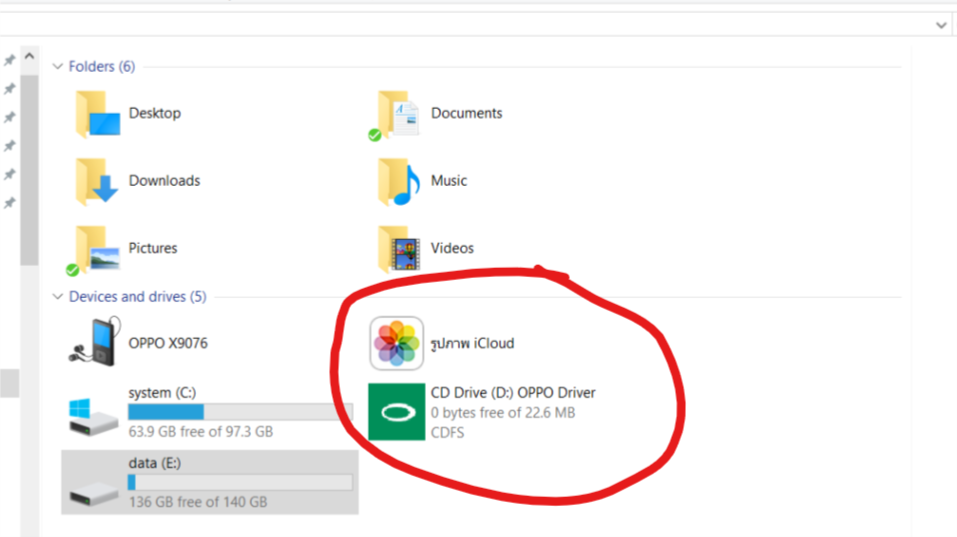The width and height of the screenshot is (957, 537).
Task: Click the Pictures folder label
Action: (x=153, y=248)
